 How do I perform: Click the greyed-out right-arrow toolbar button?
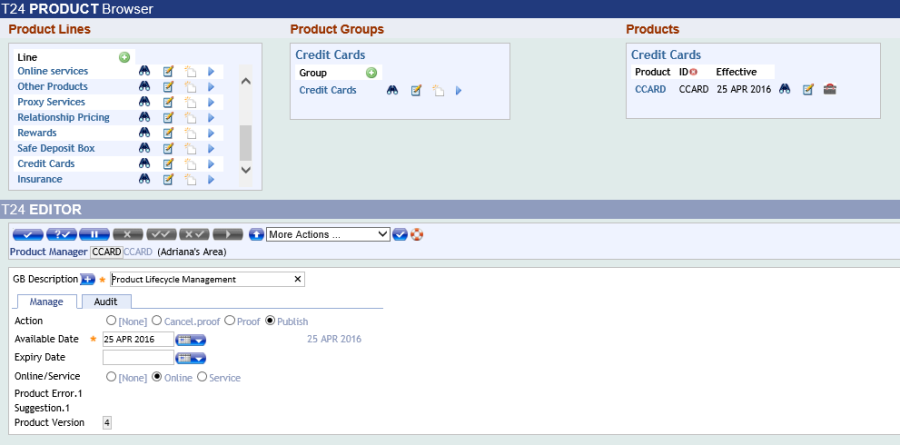click(x=228, y=234)
